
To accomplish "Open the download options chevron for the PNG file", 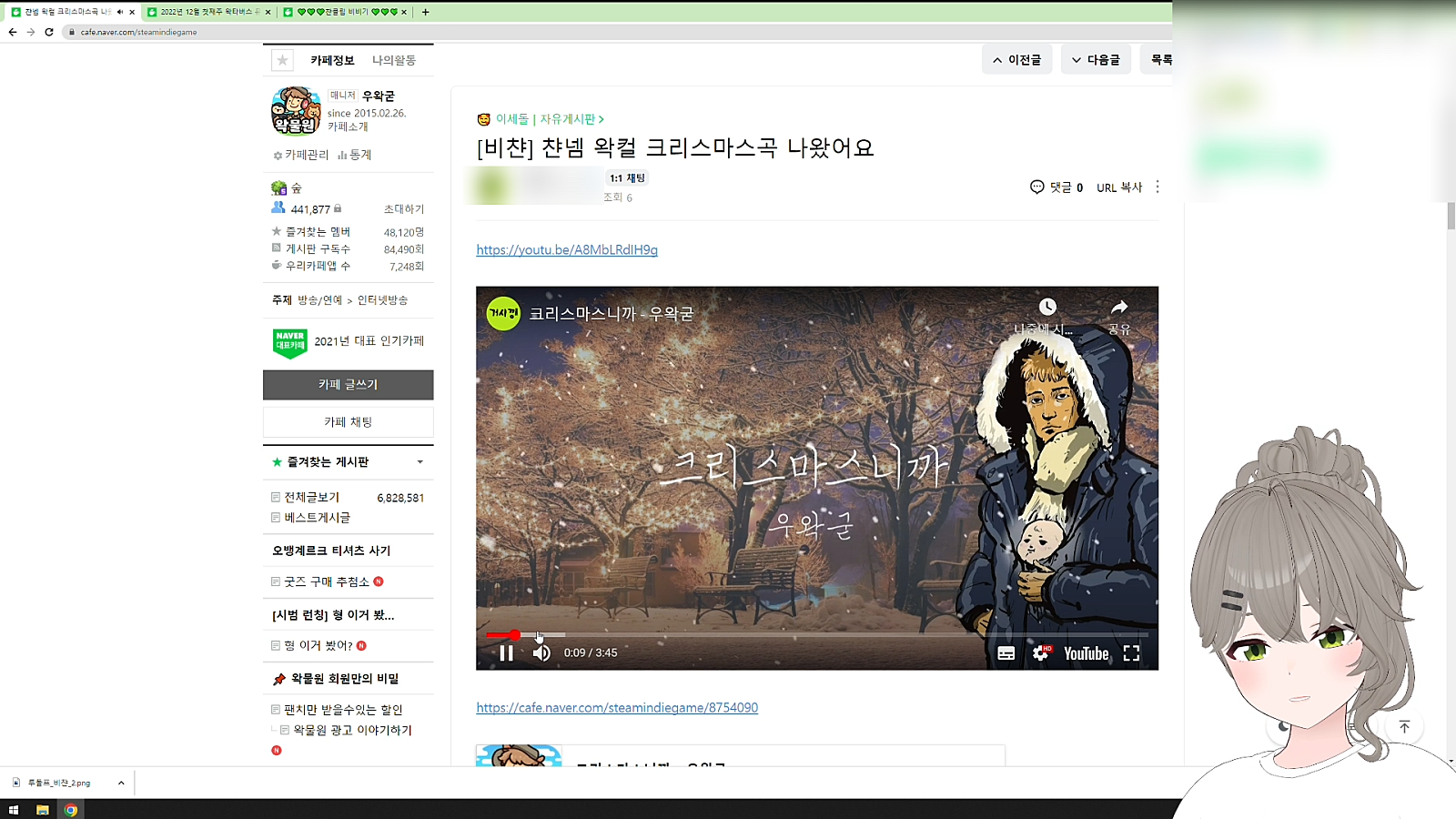I will (121, 783).
